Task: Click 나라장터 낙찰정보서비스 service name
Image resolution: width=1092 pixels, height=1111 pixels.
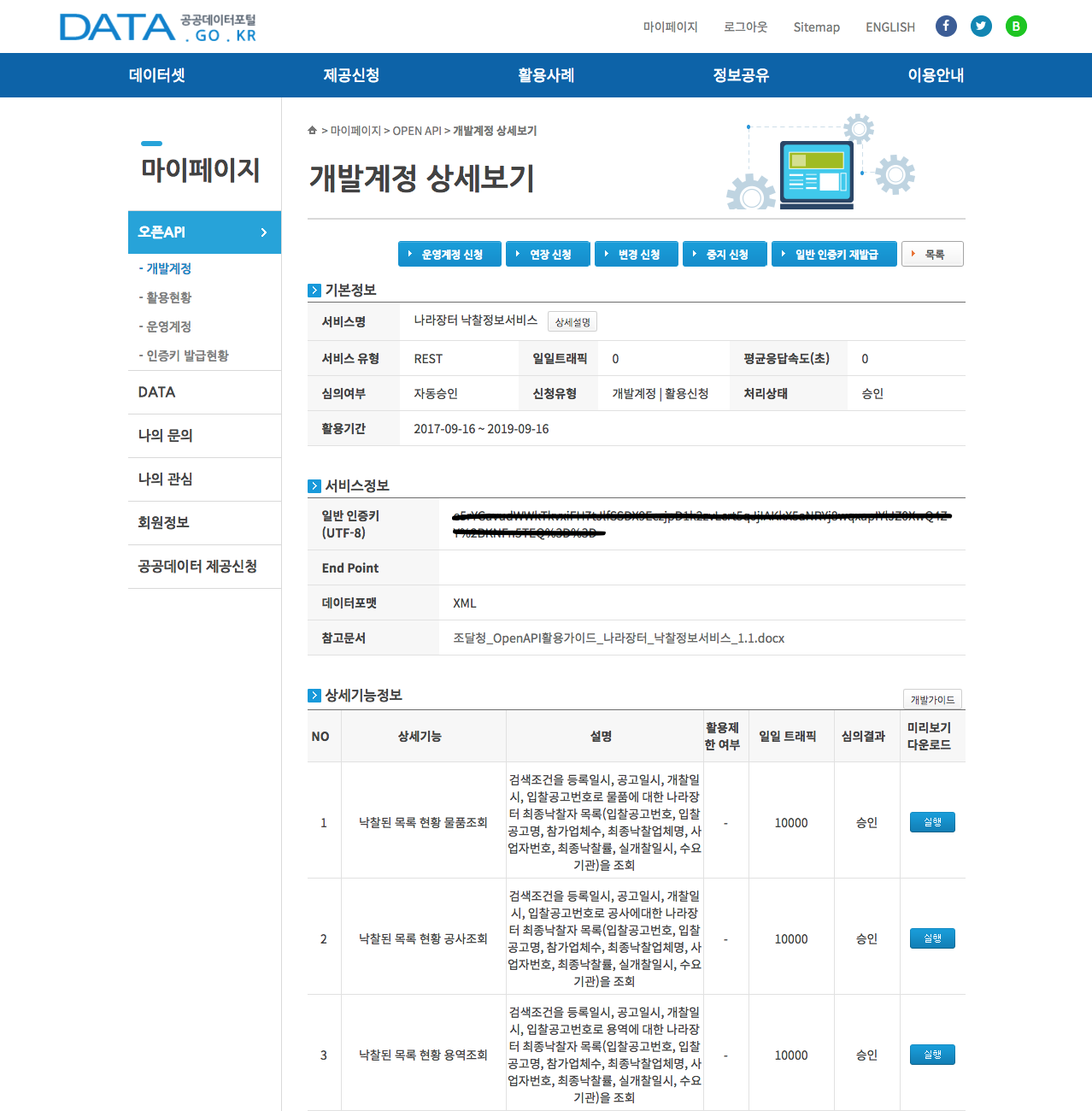Action: pyautogui.click(x=476, y=320)
